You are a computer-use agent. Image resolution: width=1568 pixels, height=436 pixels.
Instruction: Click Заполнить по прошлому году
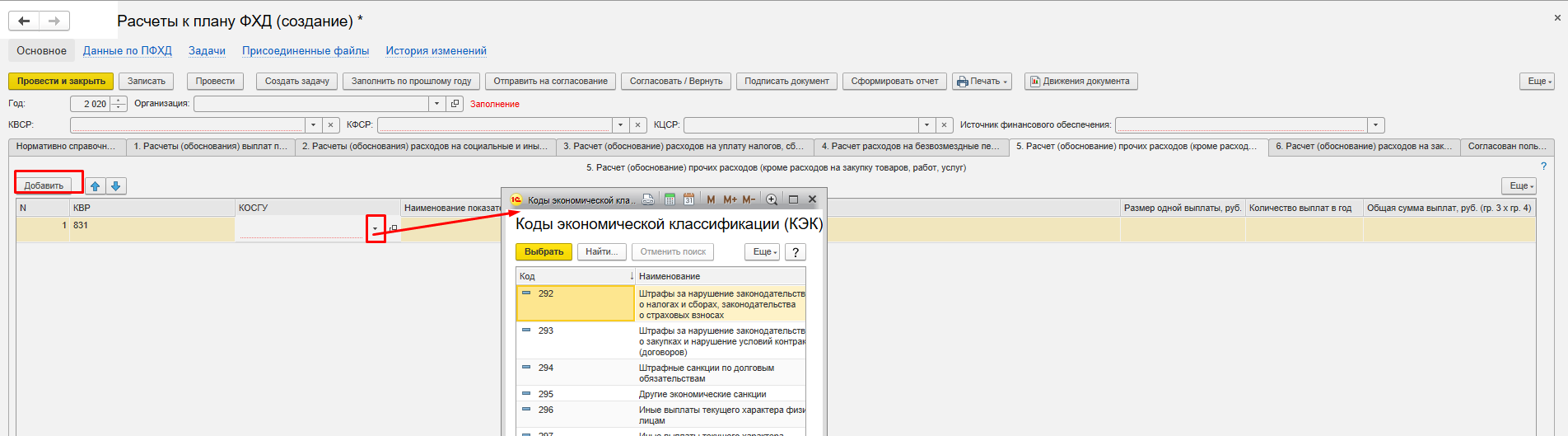click(411, 81)
